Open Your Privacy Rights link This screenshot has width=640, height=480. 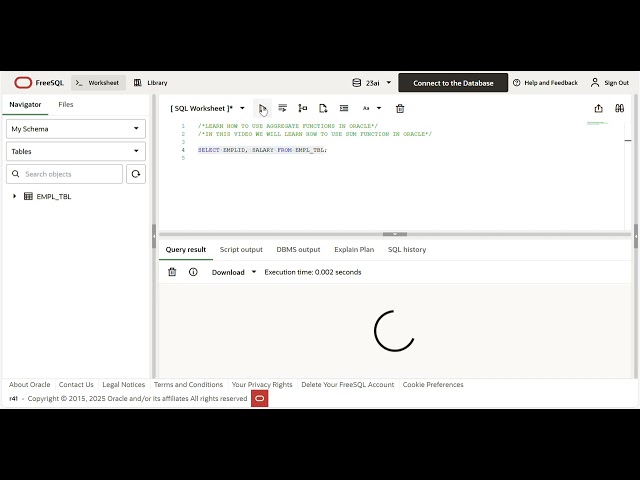click(x=262, y=384)
